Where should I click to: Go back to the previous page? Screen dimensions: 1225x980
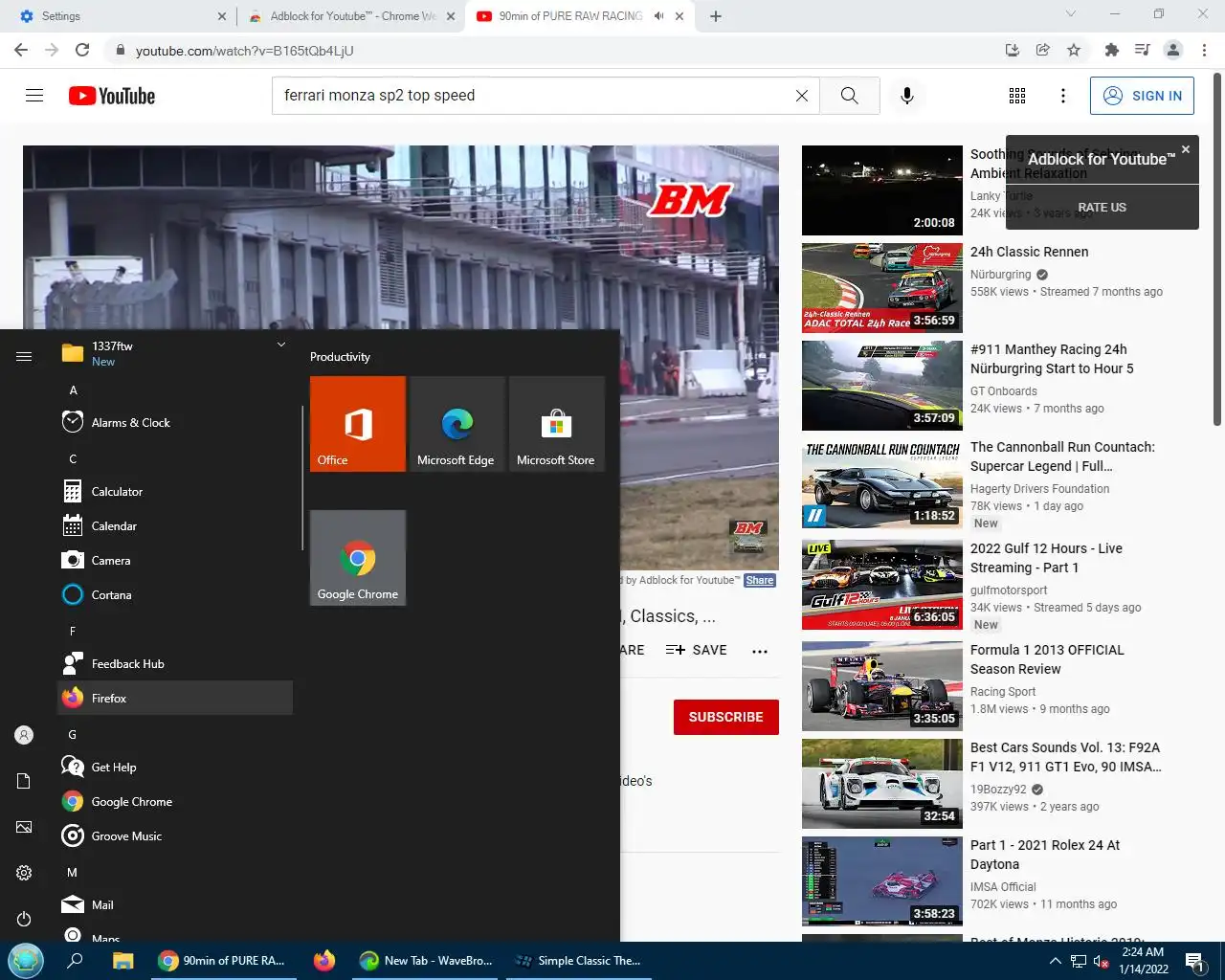point(21,50)
